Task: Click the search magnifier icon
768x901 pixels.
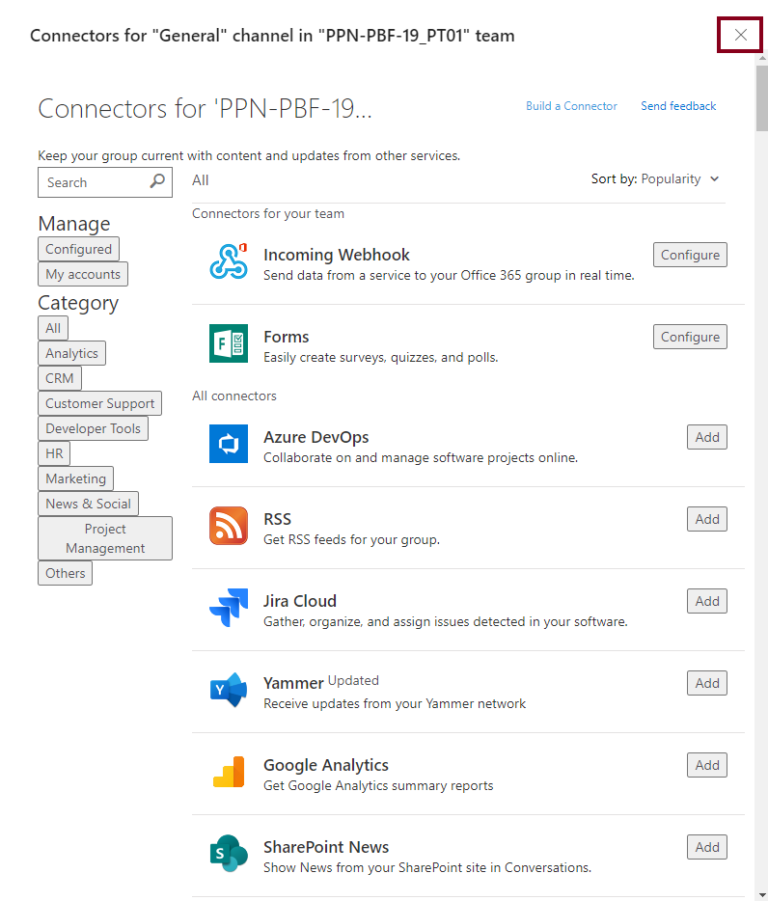Action: coord(157,182)
